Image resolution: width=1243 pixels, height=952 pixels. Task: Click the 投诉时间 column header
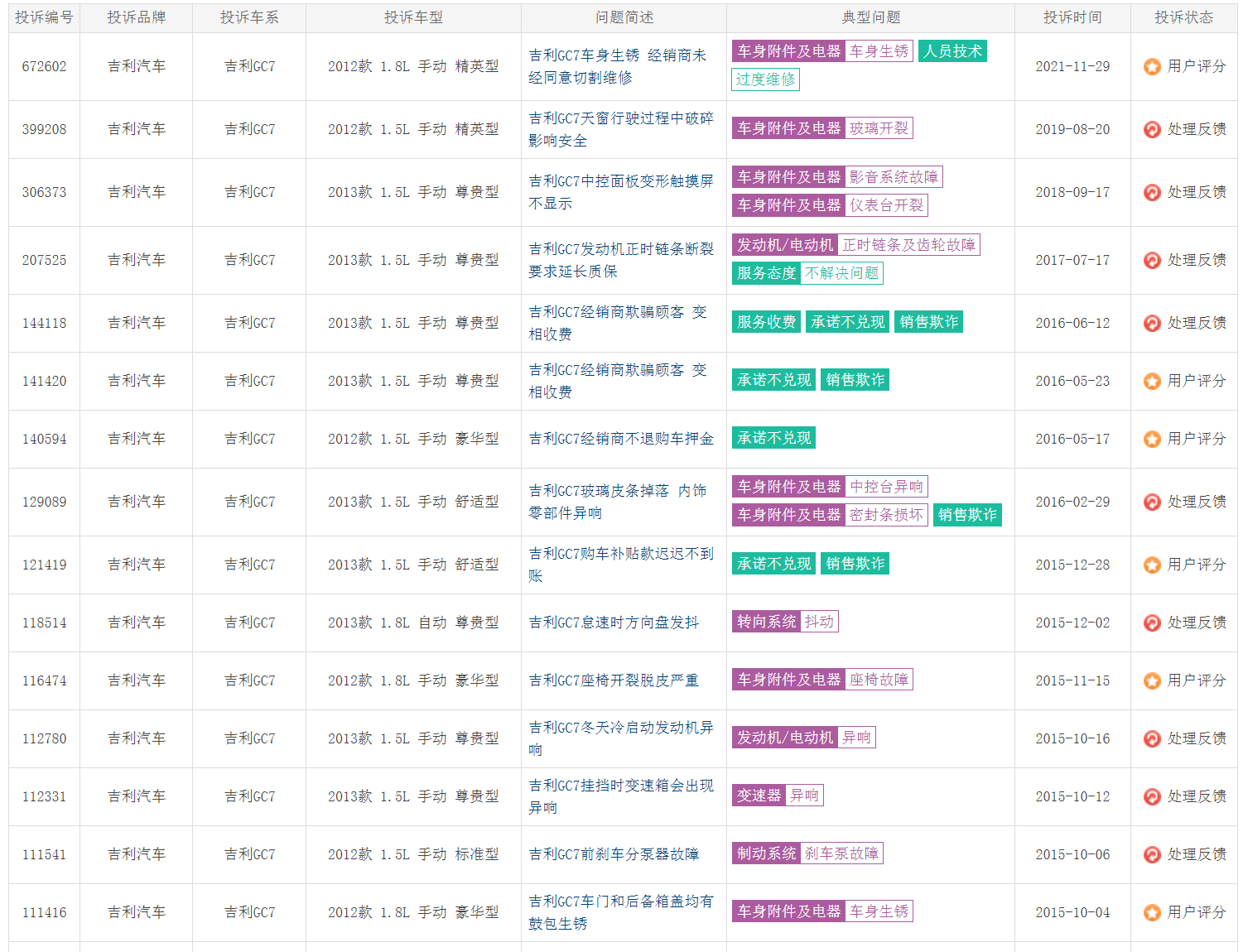(1072, 17)
